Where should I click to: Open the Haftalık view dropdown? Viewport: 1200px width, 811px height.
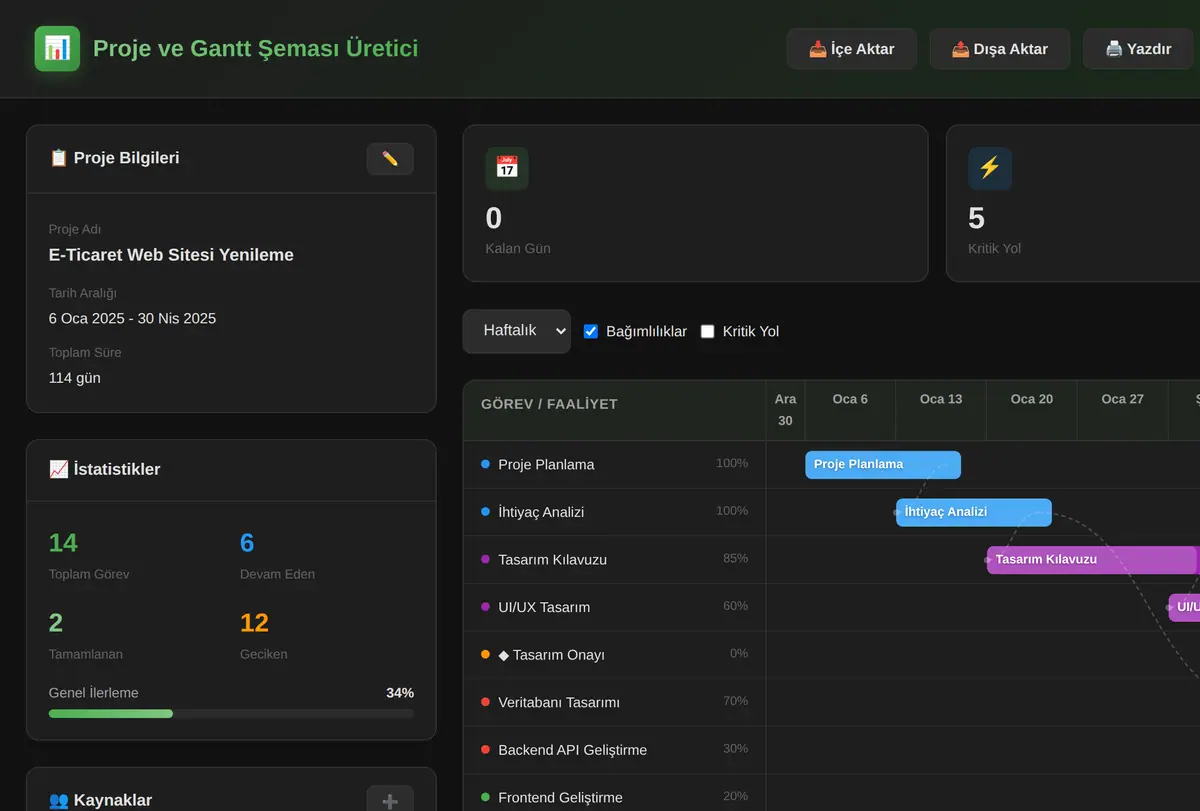[x=516, y=331]
